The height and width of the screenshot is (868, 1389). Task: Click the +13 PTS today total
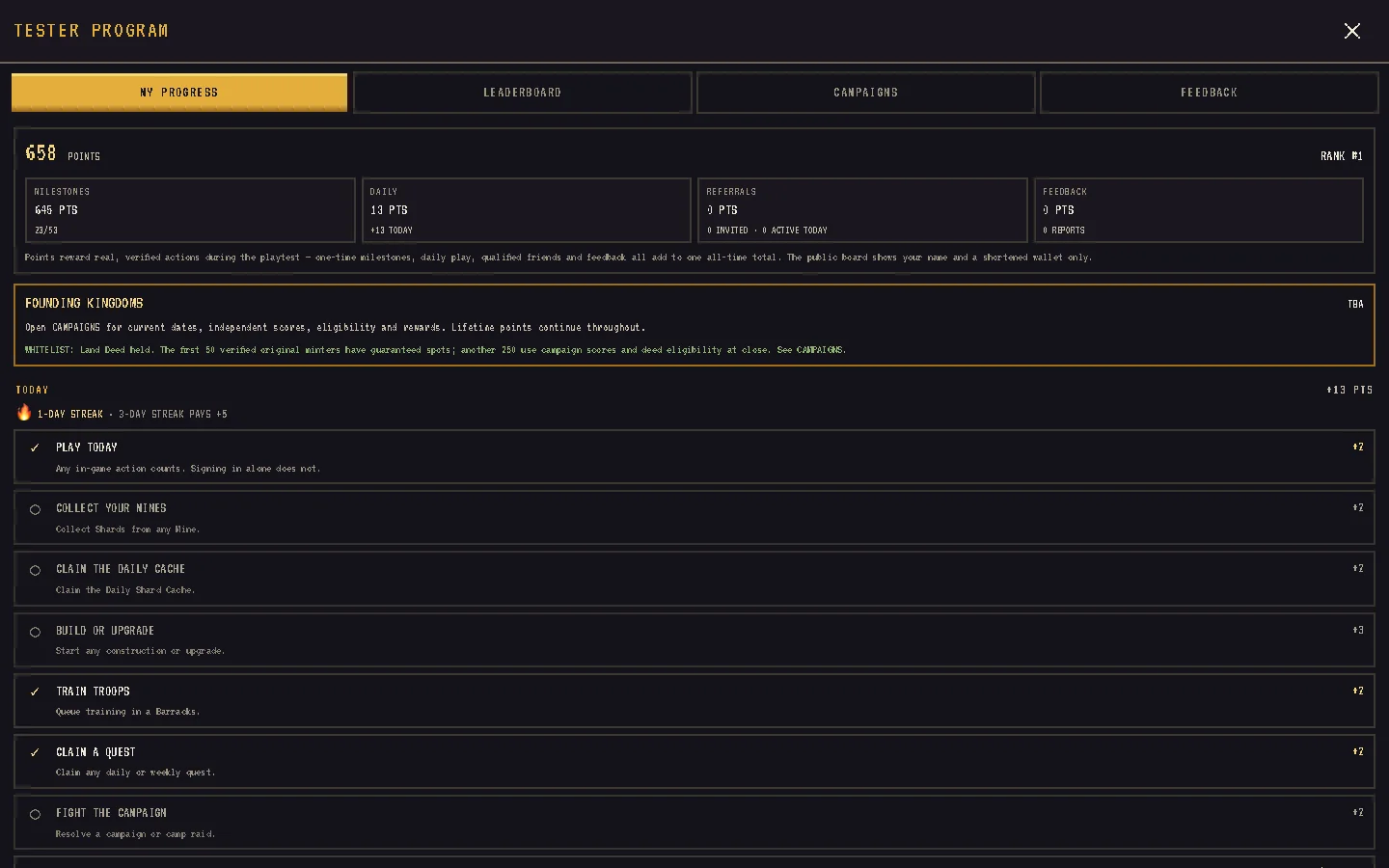click(1349, 390)
